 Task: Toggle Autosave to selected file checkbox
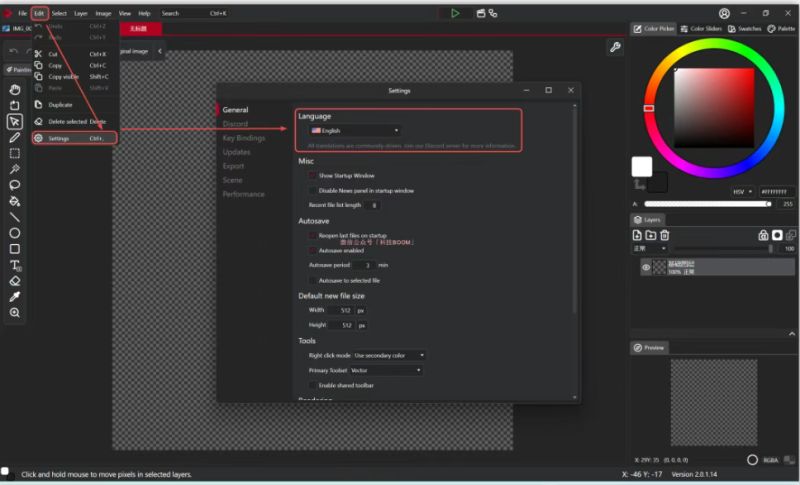click(312, 280)
